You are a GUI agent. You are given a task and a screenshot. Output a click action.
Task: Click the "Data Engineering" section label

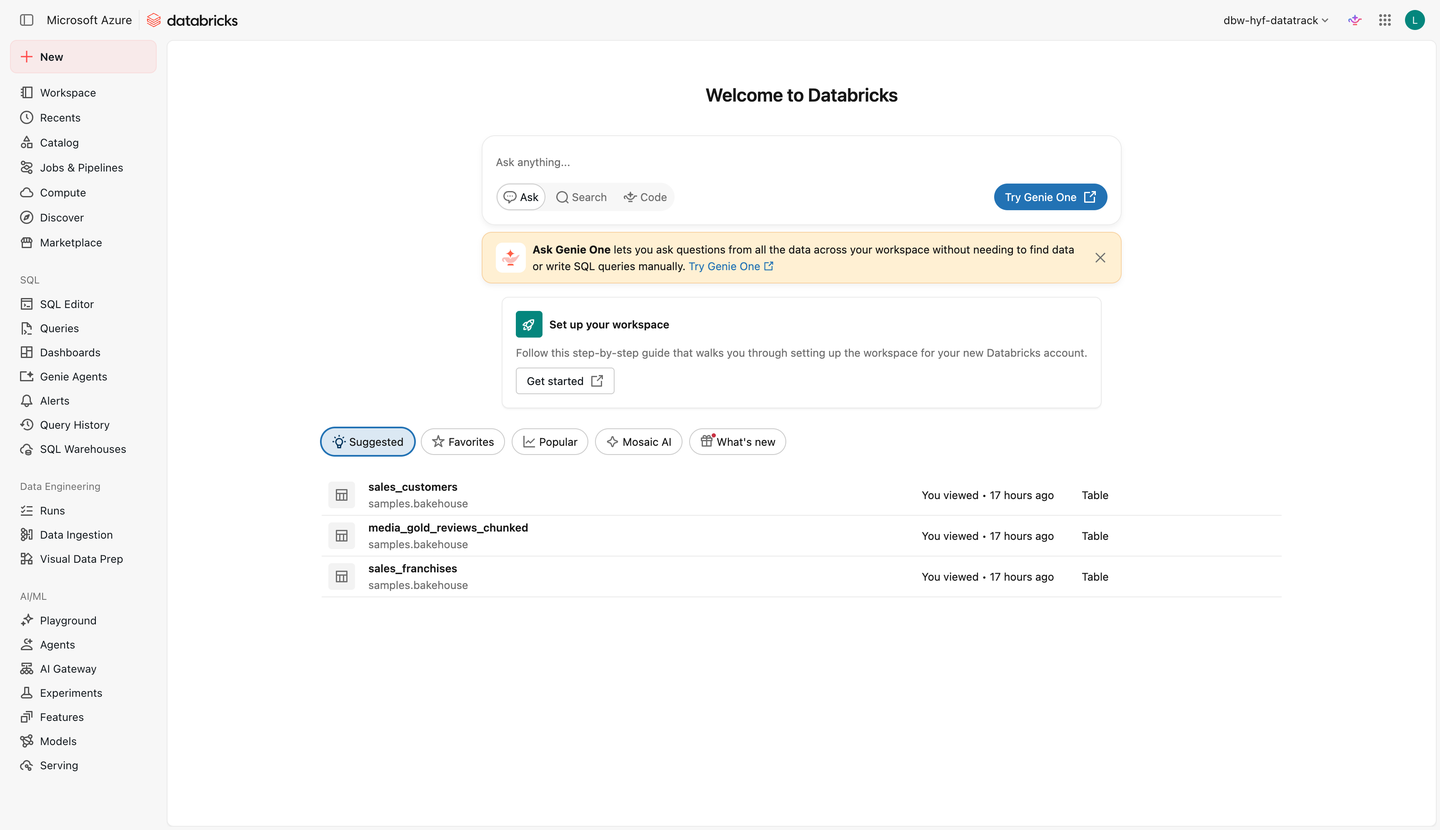60,487
